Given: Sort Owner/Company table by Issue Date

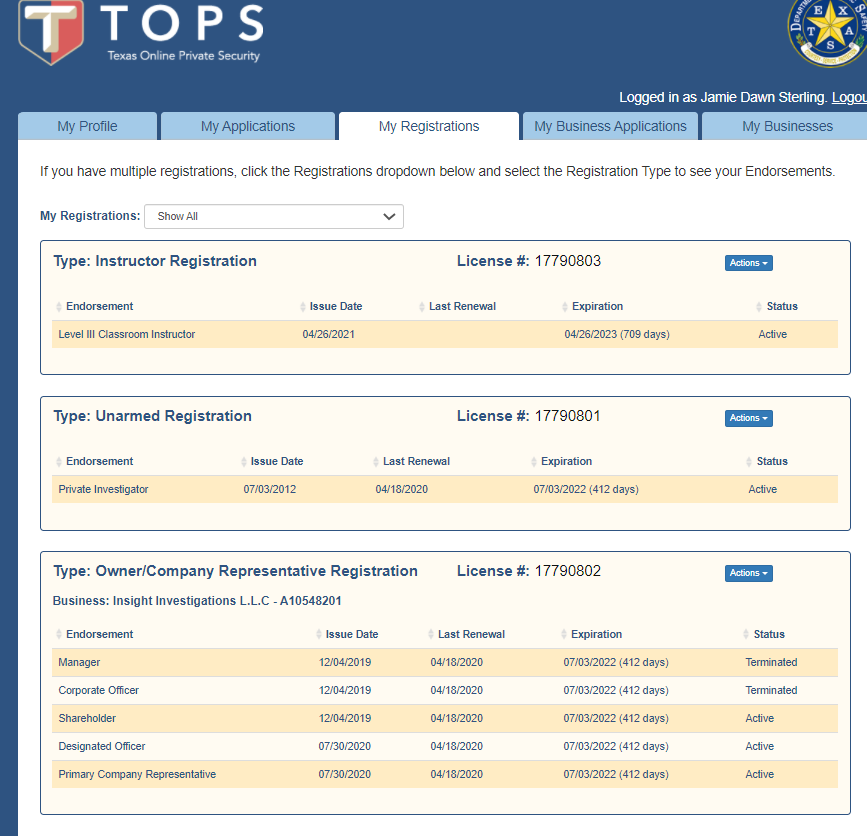Looking at the screenshot, I should [351, 634].
